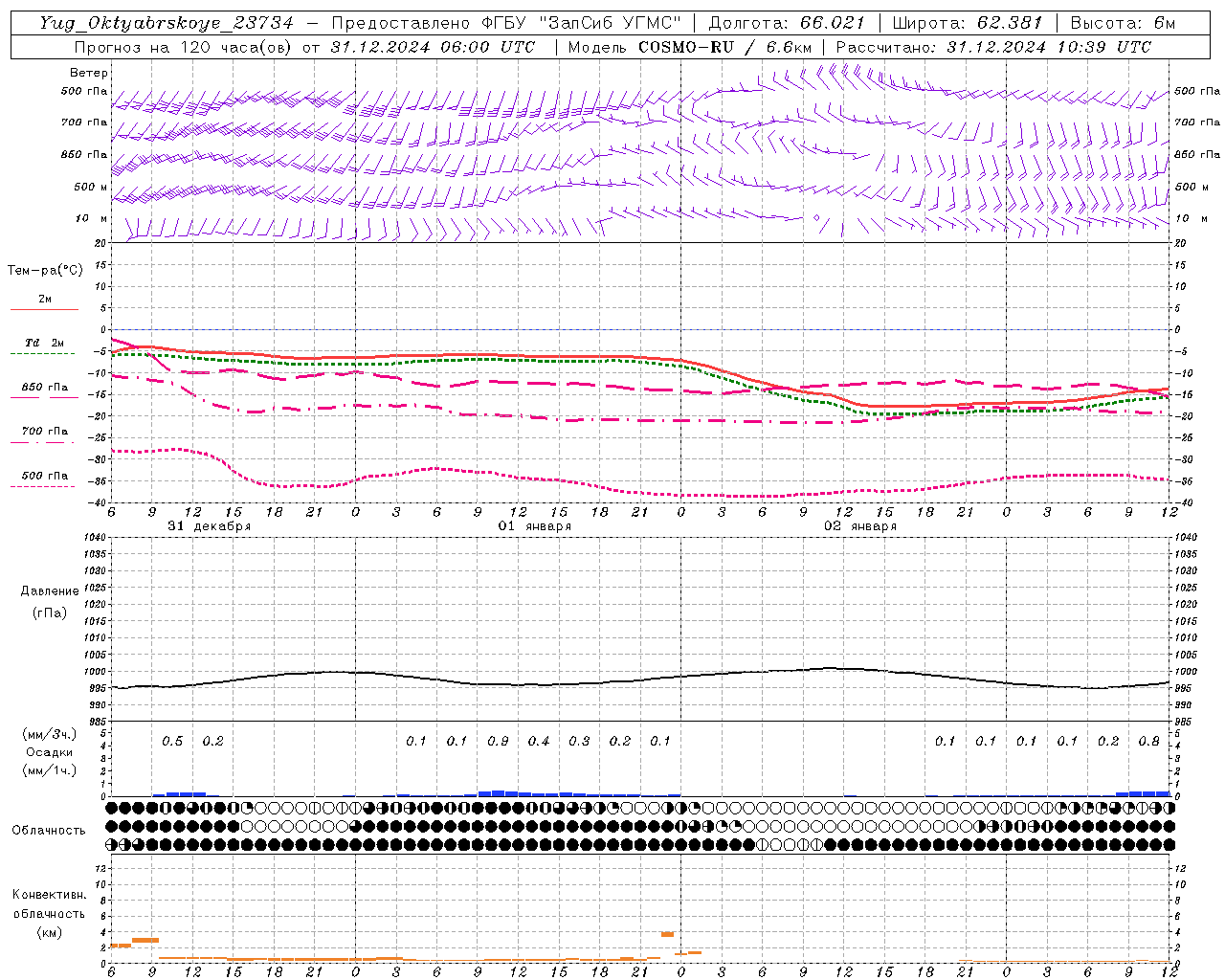Image resolution: width=1225 pixels, height=980 pixels.
Task: Click the 0.9 precipitation value
Action: coord(498,741)
